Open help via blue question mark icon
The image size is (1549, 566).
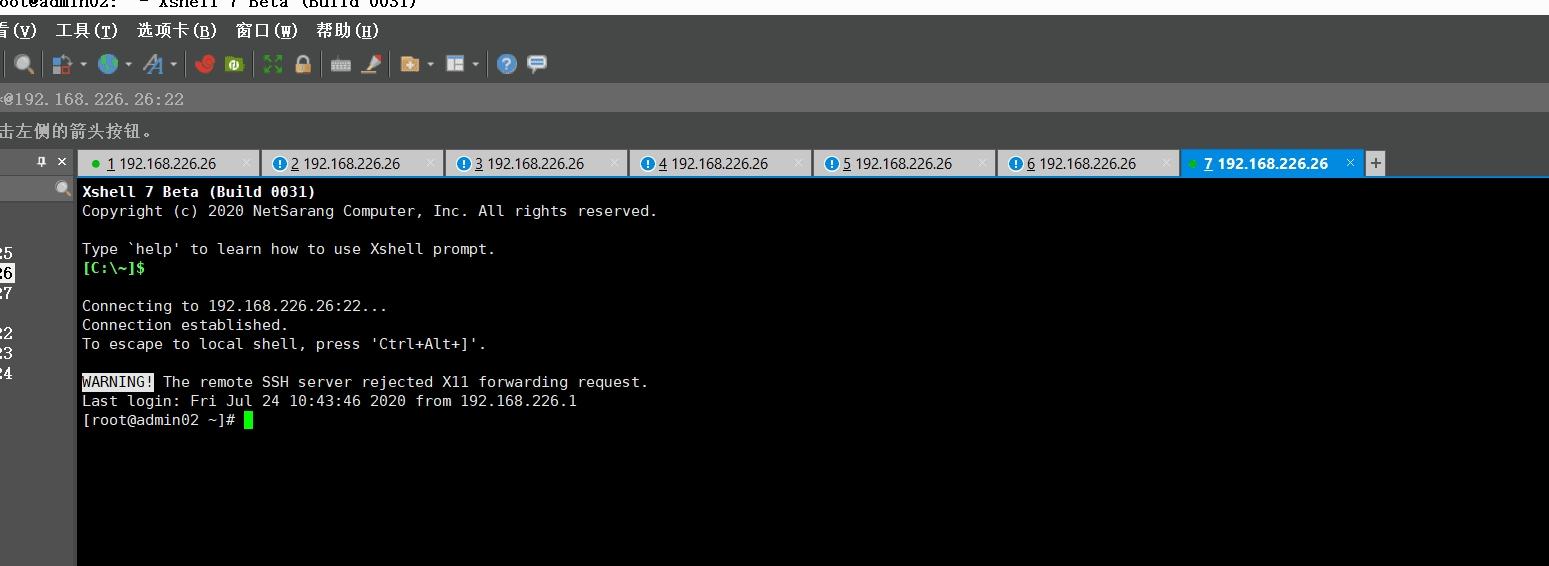pos(507,64)
